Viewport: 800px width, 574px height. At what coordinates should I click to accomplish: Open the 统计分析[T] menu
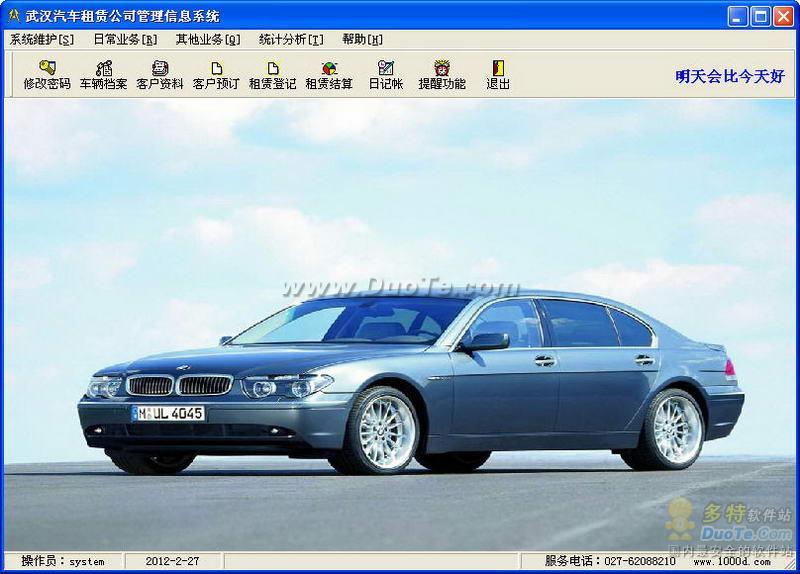[x=291, y=39]
